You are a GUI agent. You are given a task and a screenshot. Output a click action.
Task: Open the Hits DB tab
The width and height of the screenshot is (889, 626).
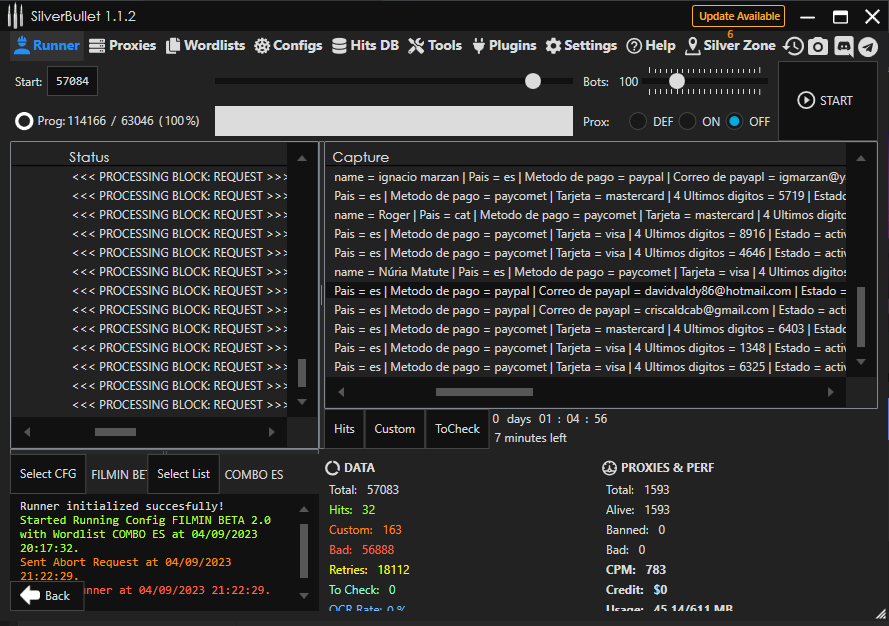click(366, 45)
